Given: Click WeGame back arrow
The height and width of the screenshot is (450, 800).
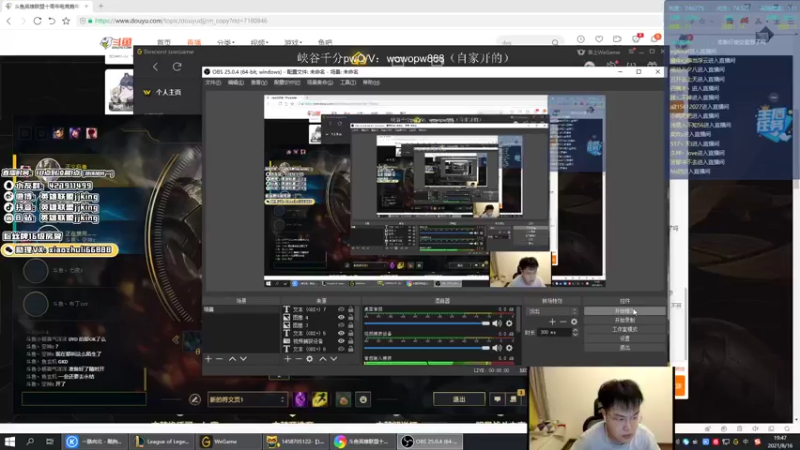Looking at the screenshot, I should (x=156, y=67).
